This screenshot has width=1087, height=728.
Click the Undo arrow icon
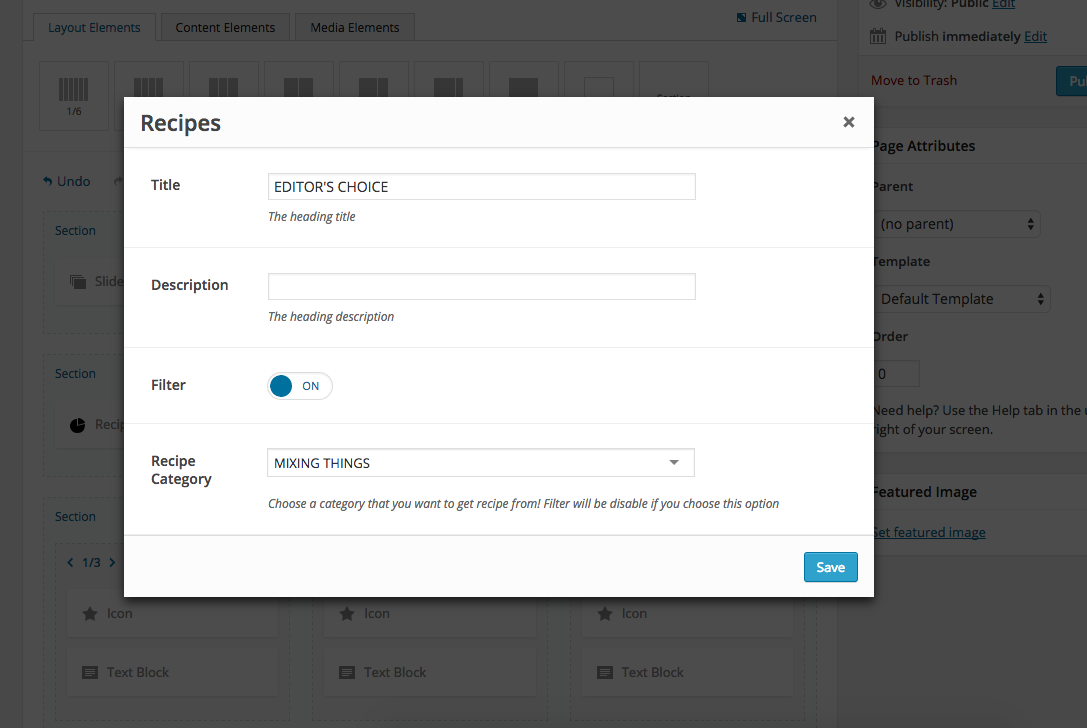[x=47, y=182]
